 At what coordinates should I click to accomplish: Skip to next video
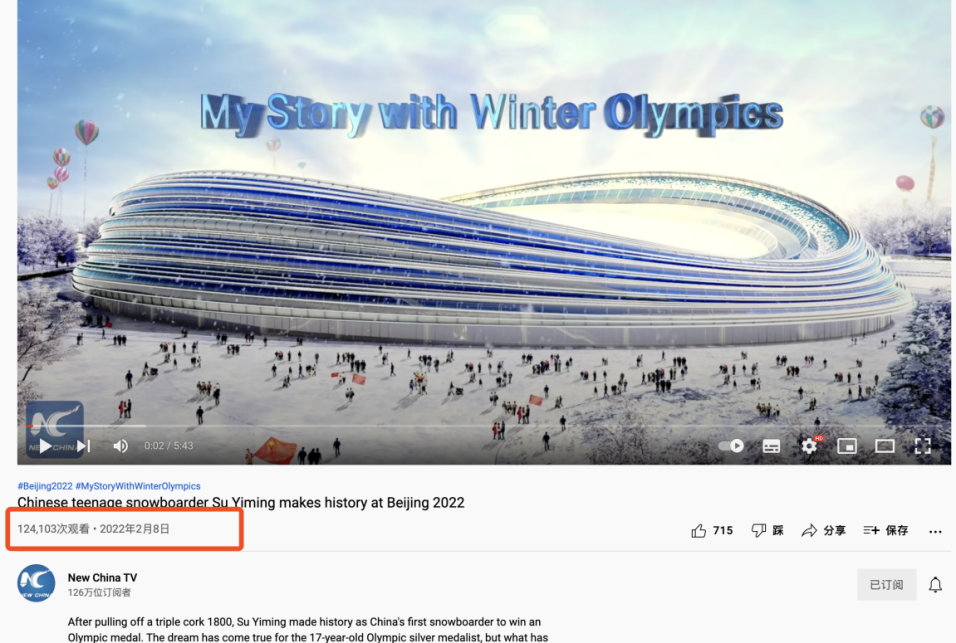[84, 446]
